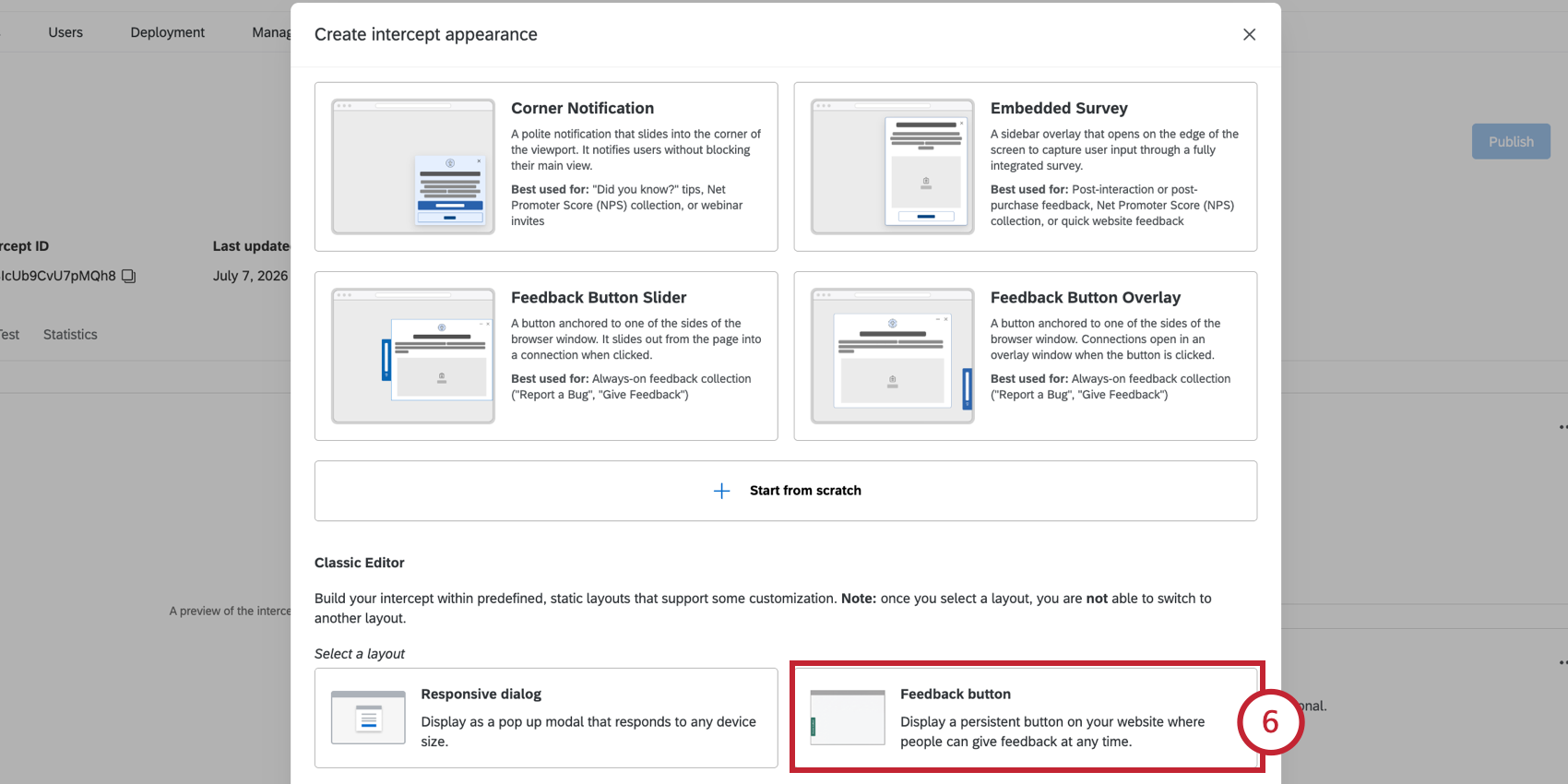The width and height of the screenshot is (1568, 784).
Task: Click the Responsive dialog layout icon
Action: point(368,718)
